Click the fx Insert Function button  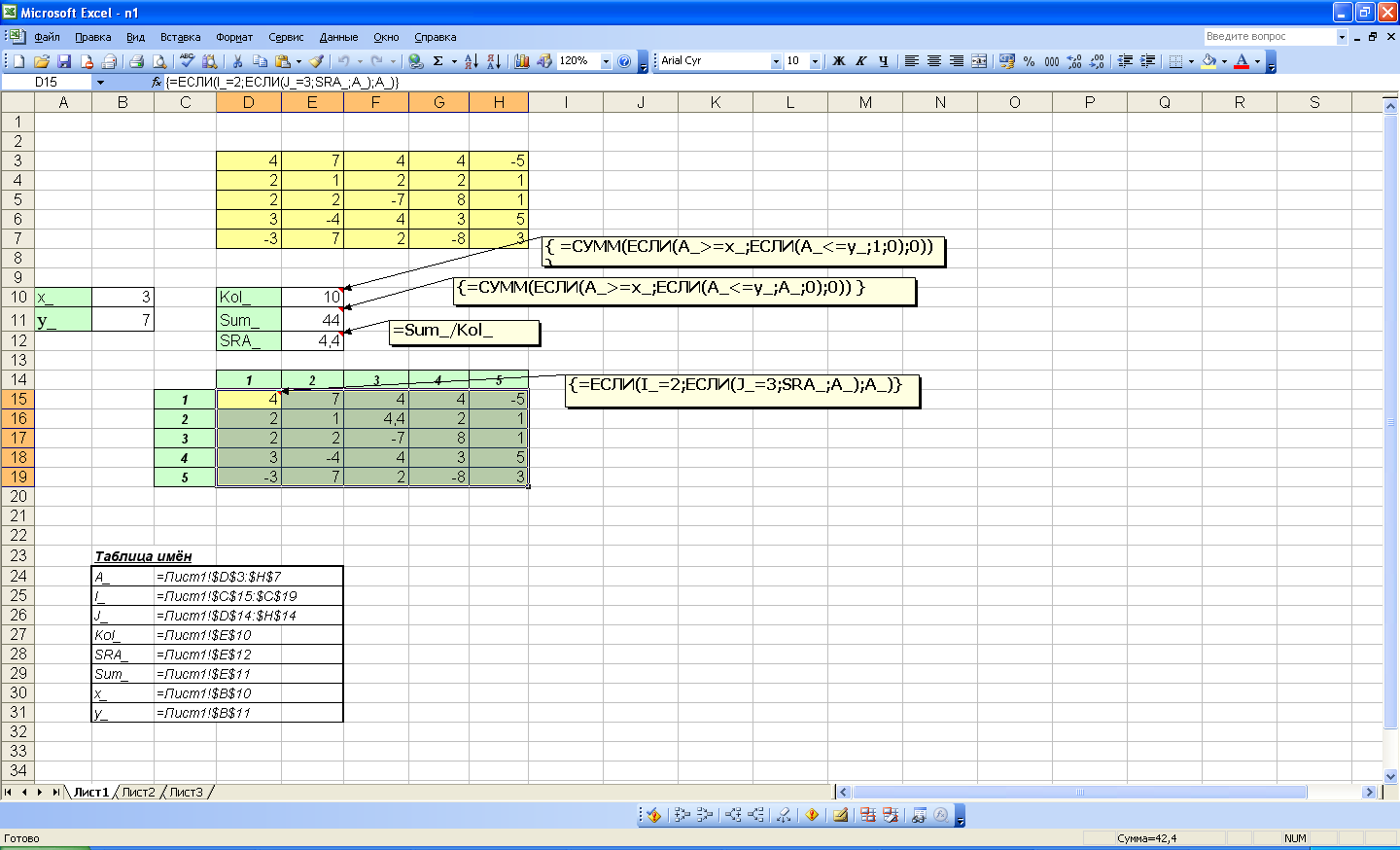pyautogui.click(x=157, y=83)
